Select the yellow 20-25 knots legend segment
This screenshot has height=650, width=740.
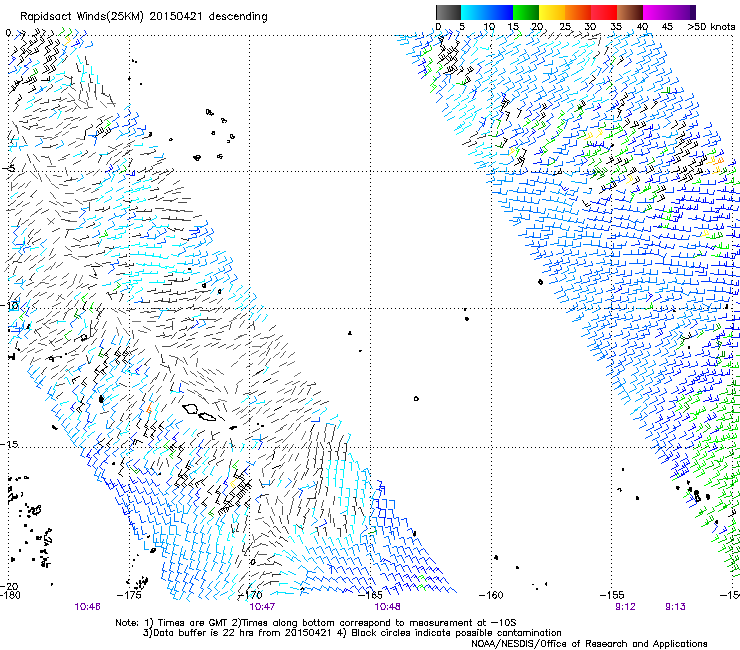tap(552, 12)
